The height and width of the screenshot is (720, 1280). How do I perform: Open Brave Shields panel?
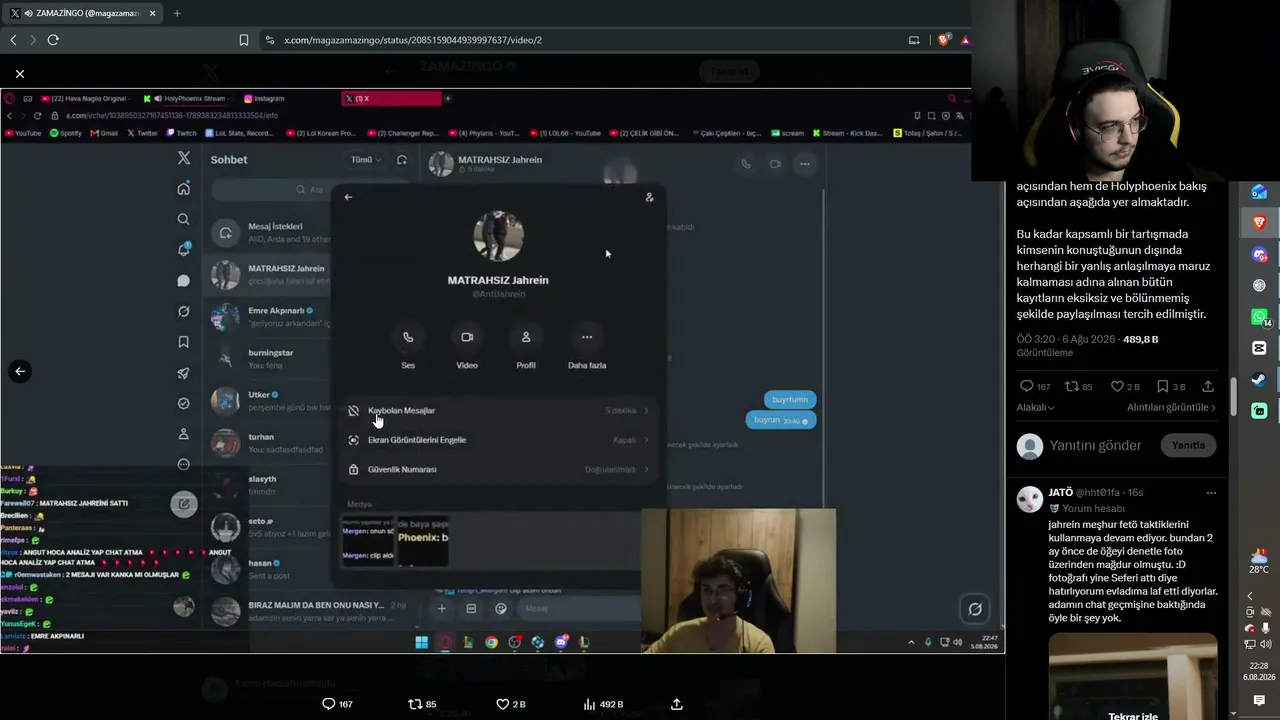943,40
